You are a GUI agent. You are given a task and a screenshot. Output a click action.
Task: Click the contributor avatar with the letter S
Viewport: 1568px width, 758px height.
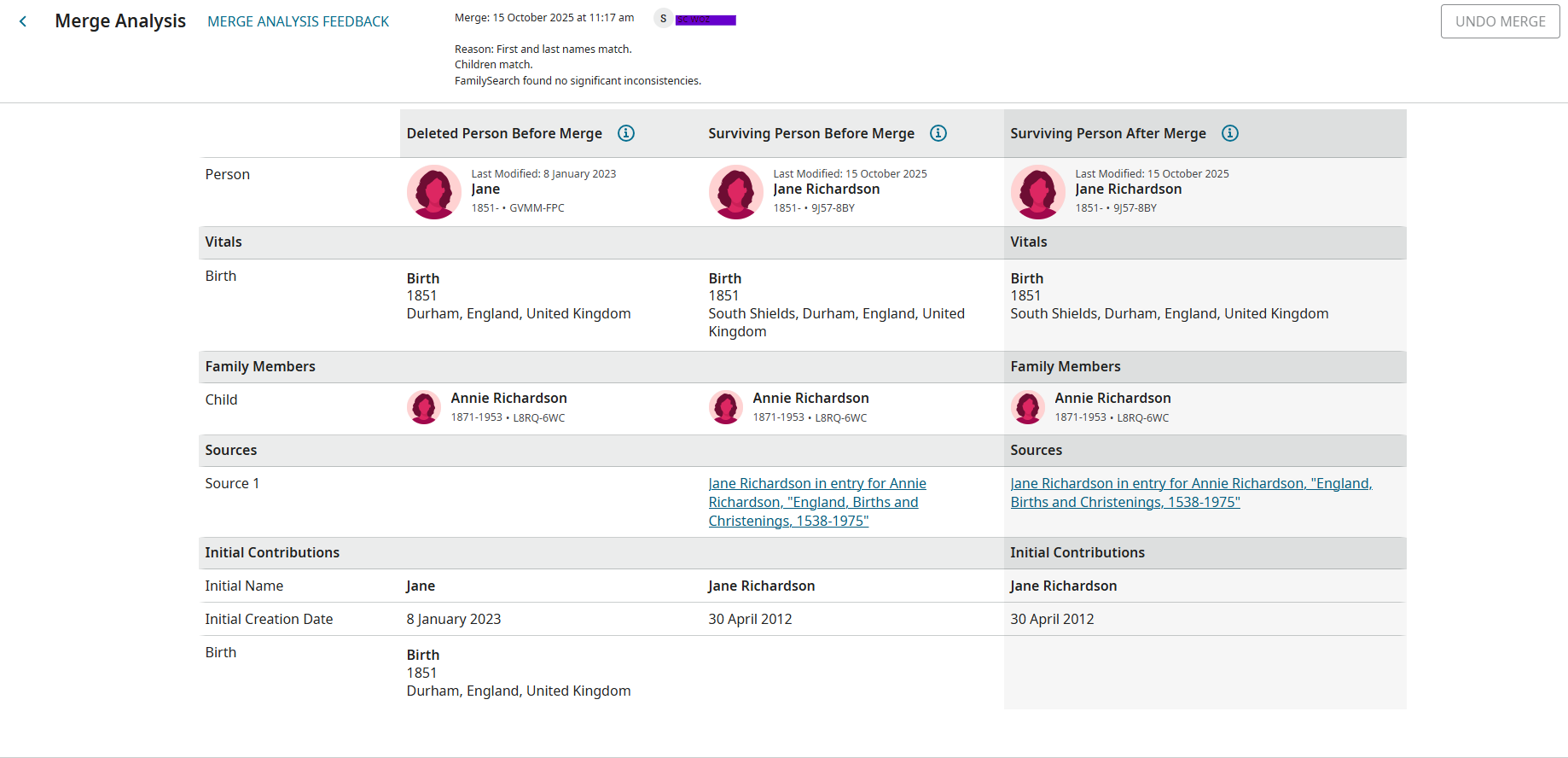click(x=663, y=19)
